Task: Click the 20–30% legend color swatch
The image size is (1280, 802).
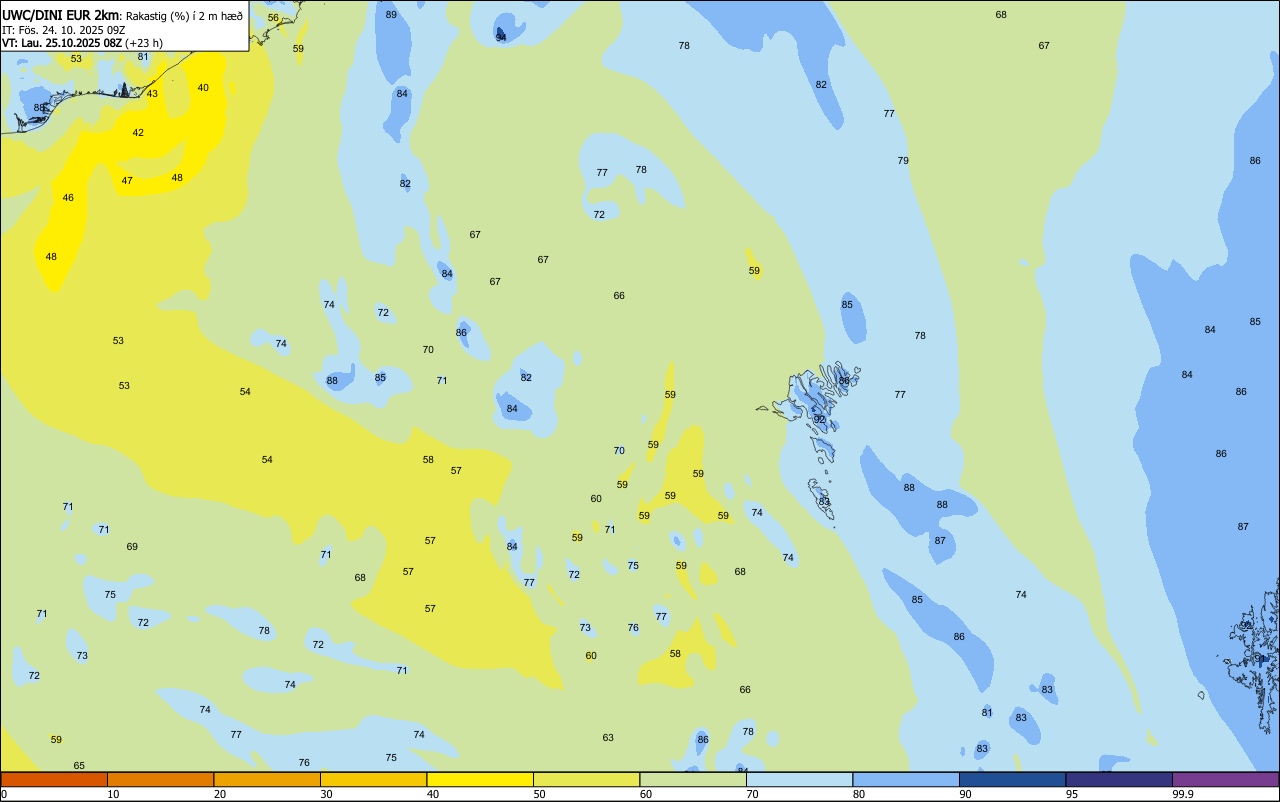Action: 267,779
